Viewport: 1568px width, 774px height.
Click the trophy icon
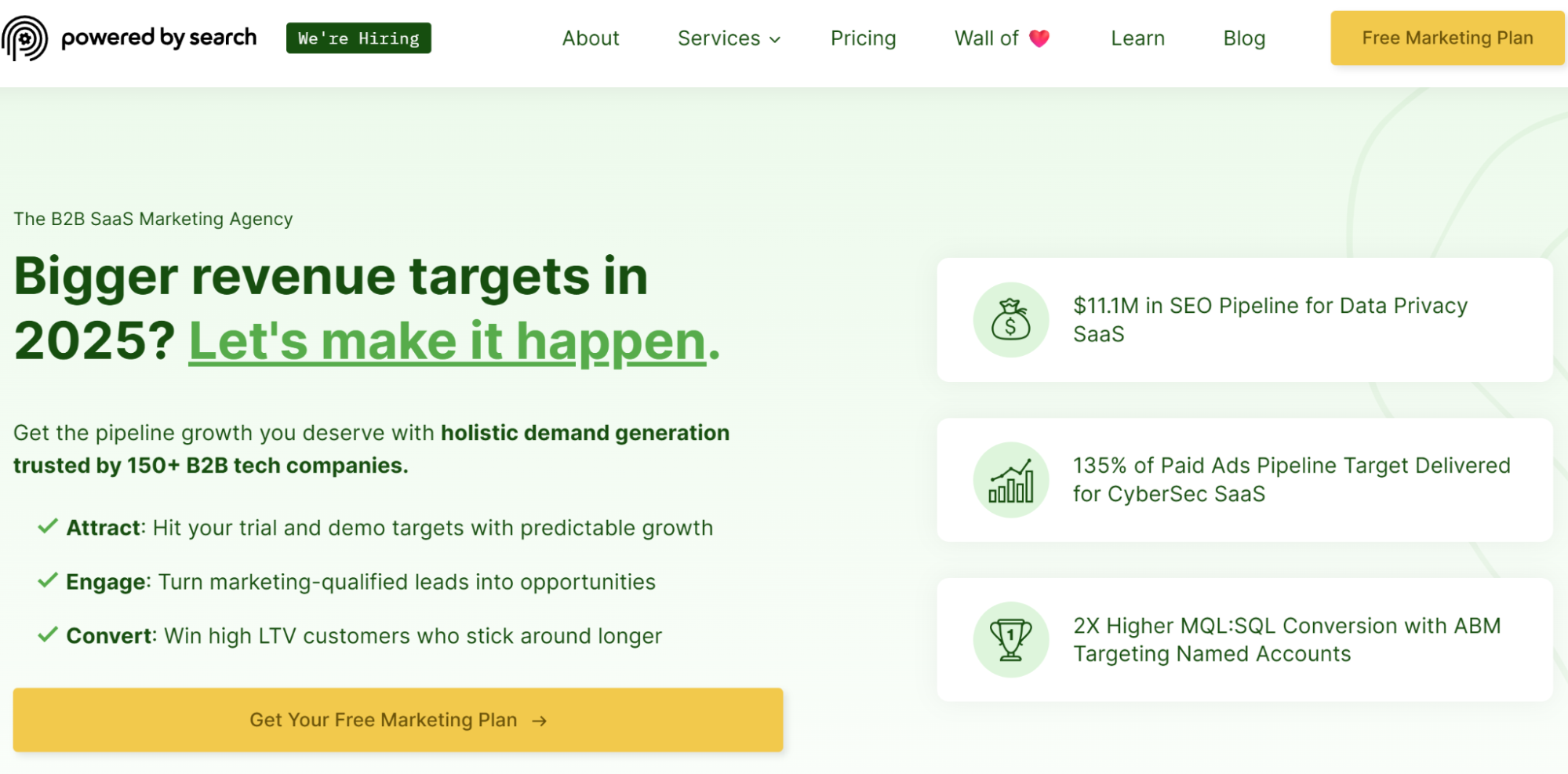1010,640
